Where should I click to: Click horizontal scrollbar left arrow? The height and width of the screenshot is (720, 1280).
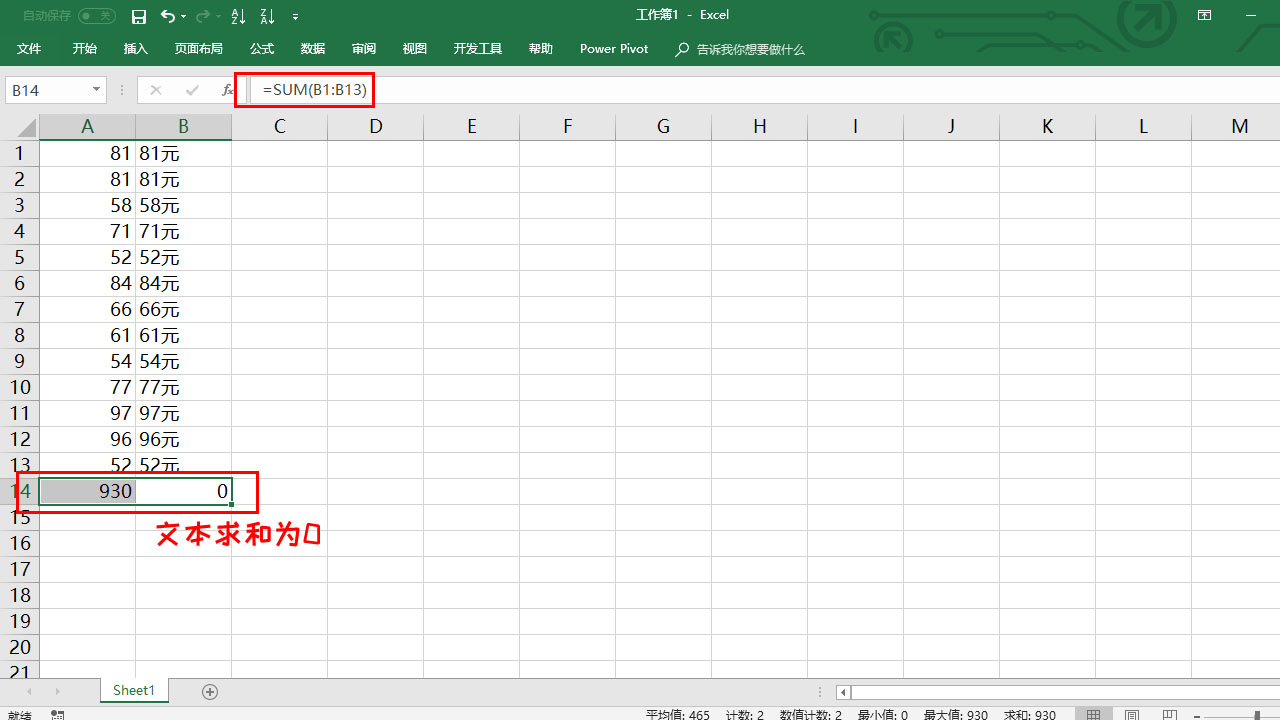[844, 692]
